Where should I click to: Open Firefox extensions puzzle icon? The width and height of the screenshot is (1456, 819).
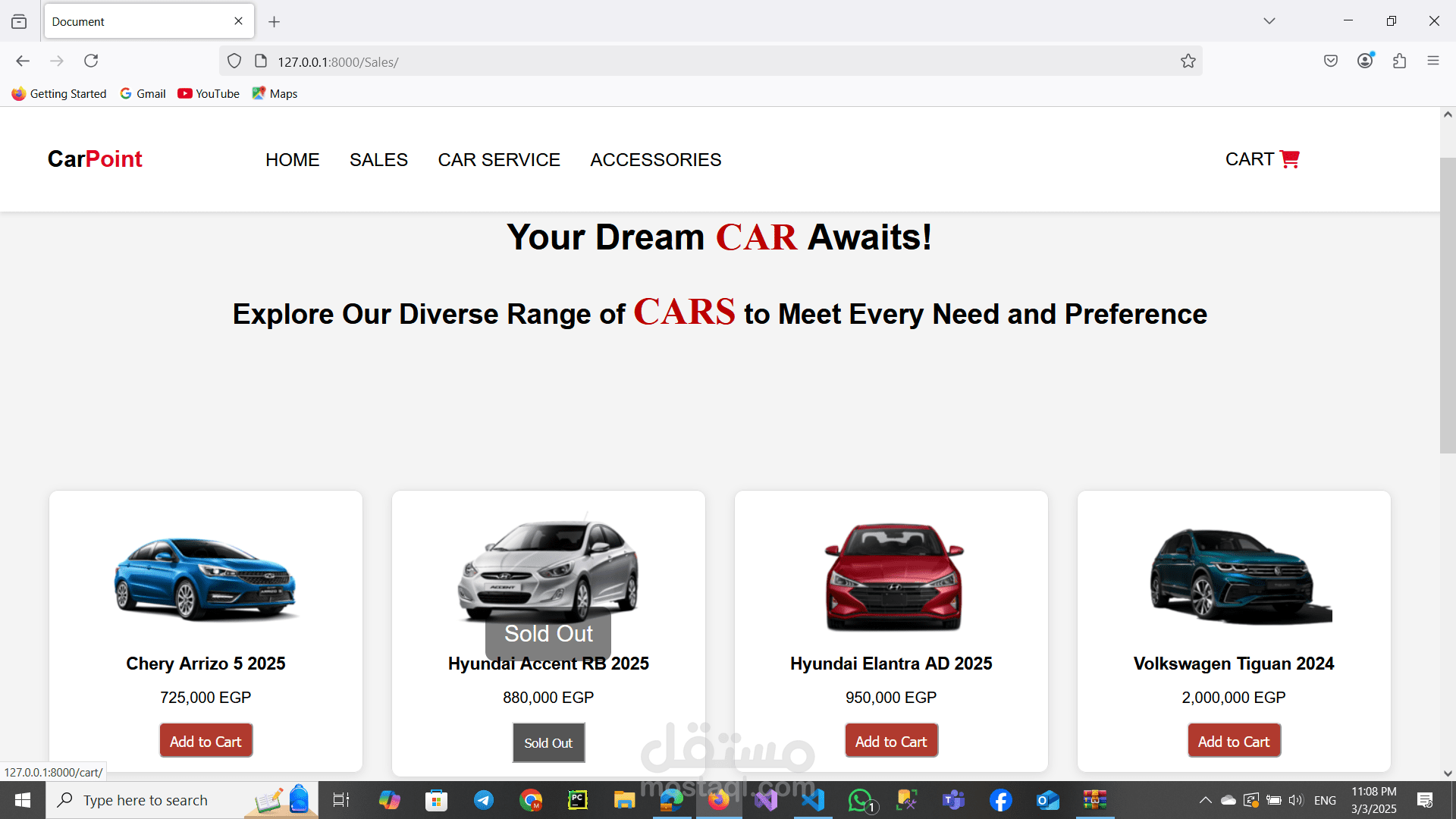pyautogui.click(x=1399, y=61)
